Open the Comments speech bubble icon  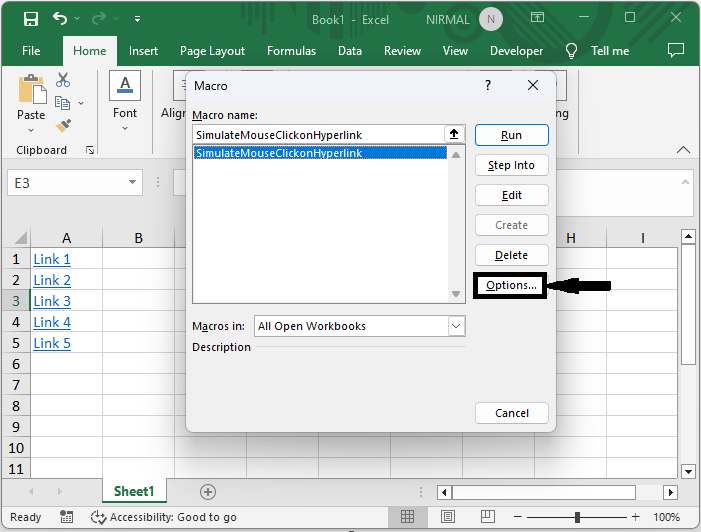676,50
